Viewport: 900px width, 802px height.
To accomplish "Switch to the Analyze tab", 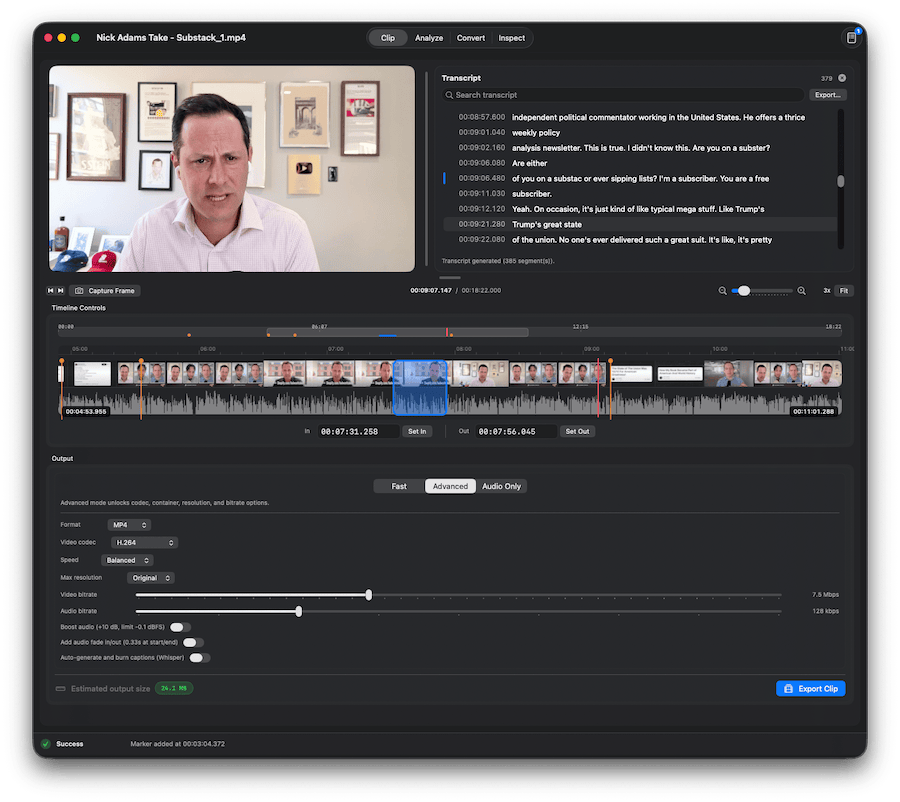I will point(429,37).
